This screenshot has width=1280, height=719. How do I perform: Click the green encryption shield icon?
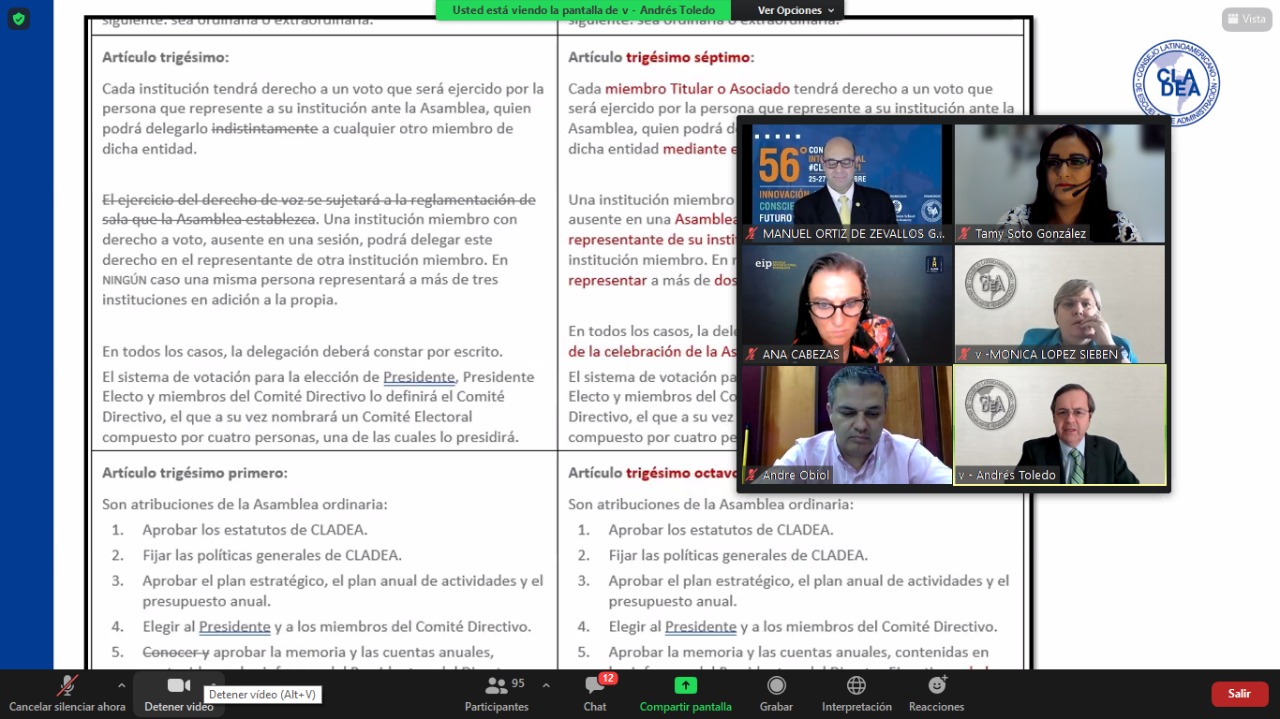tap(18, 18)
